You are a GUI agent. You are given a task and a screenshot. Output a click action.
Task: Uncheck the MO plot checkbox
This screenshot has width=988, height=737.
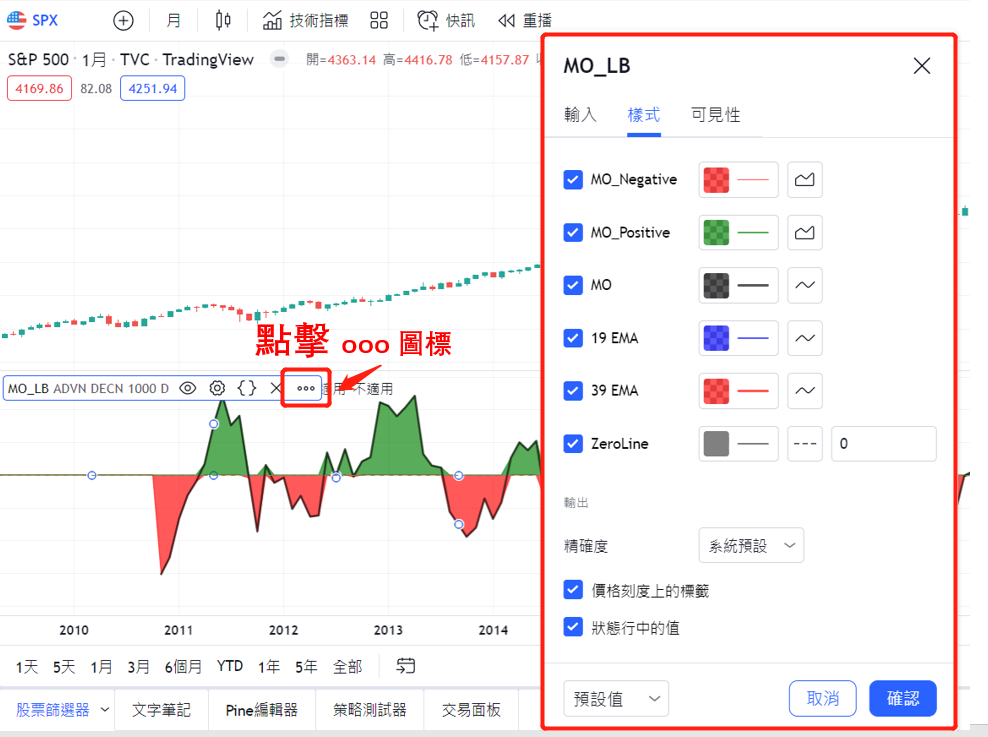pos(573,285)
